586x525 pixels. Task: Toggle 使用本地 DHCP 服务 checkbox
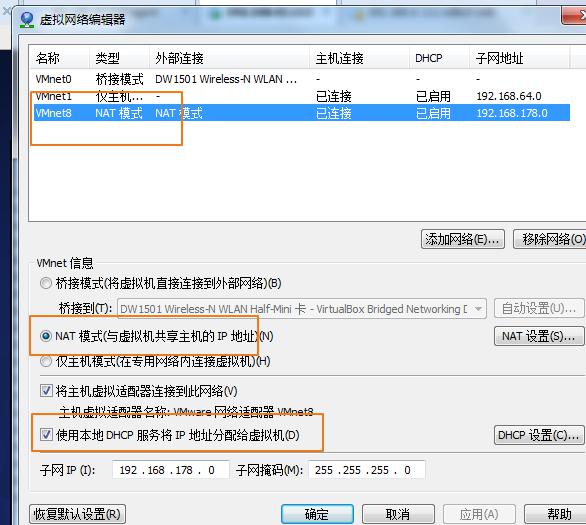pos(46,435)
